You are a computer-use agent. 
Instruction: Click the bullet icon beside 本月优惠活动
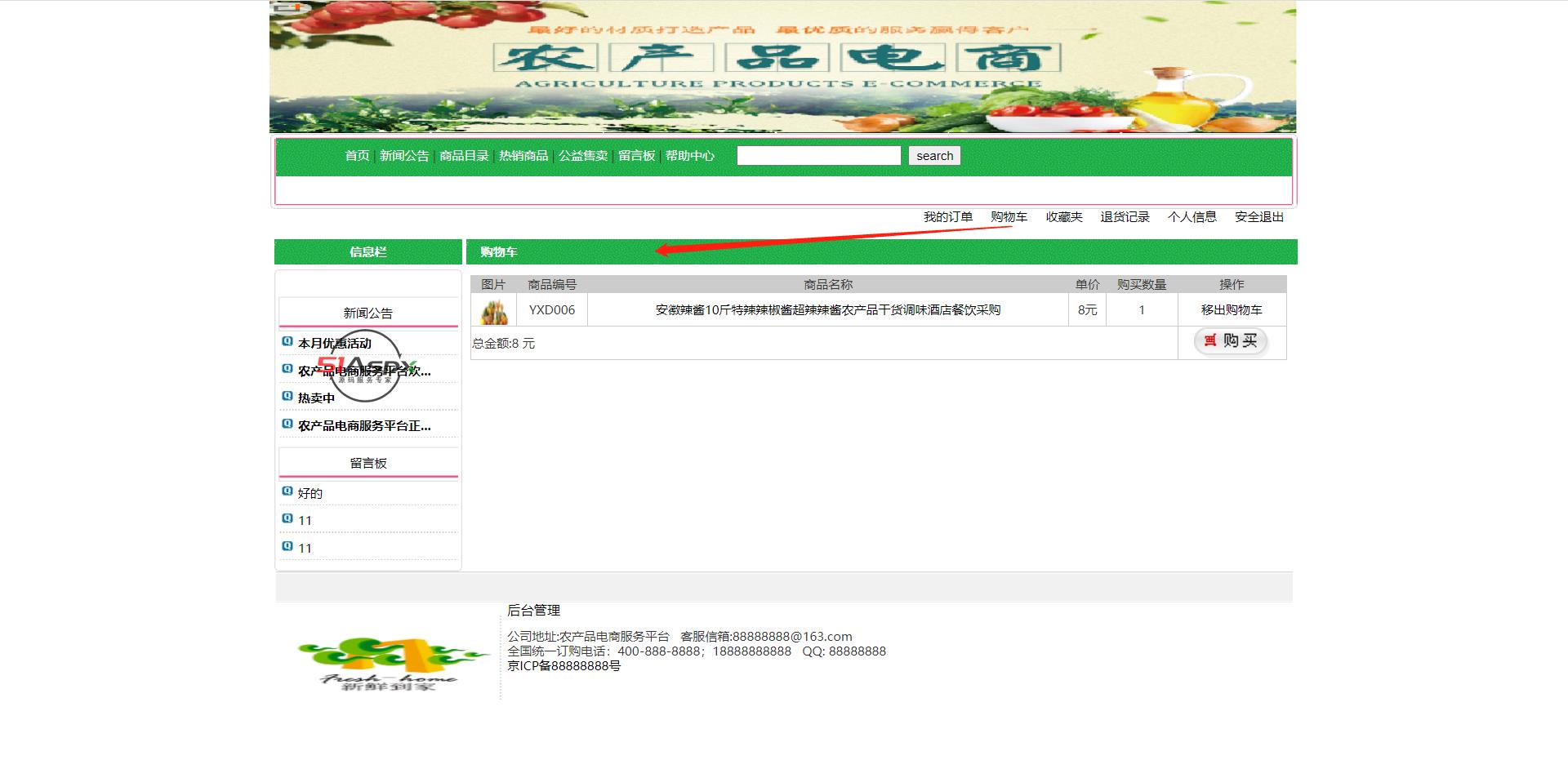(x=287, y=341)
